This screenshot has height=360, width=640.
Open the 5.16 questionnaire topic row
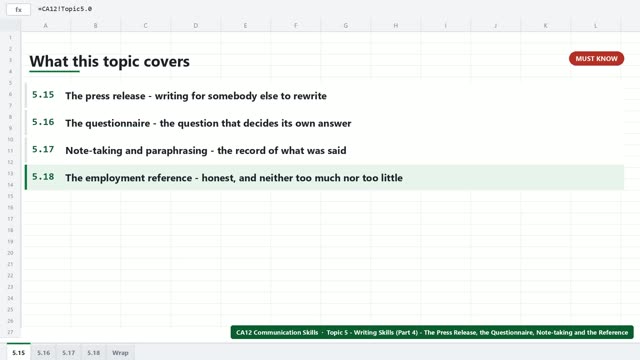(x=324, y=123)
